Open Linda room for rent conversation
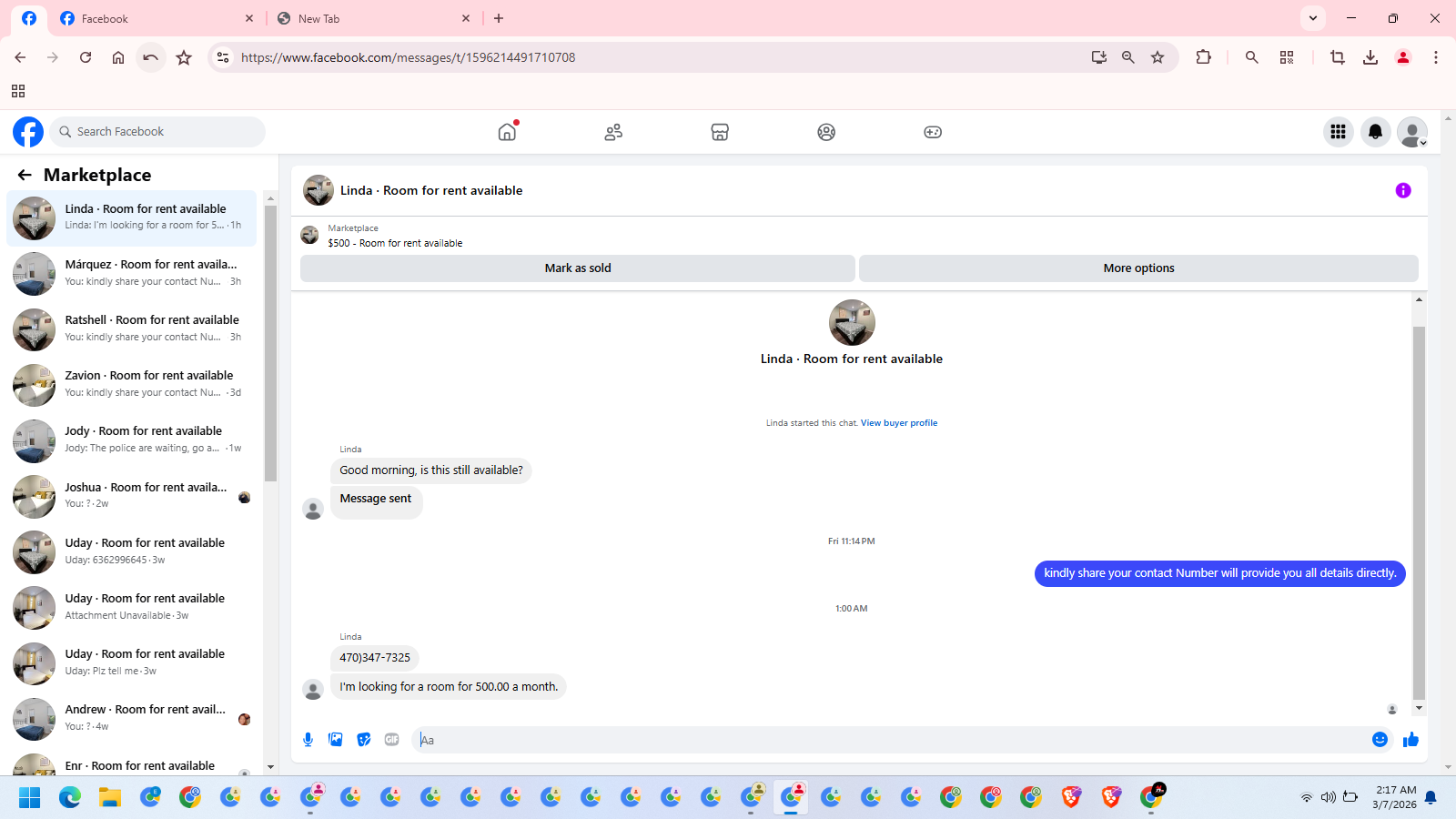Viewport: 1456px width, 819px height. pos(132,218)
